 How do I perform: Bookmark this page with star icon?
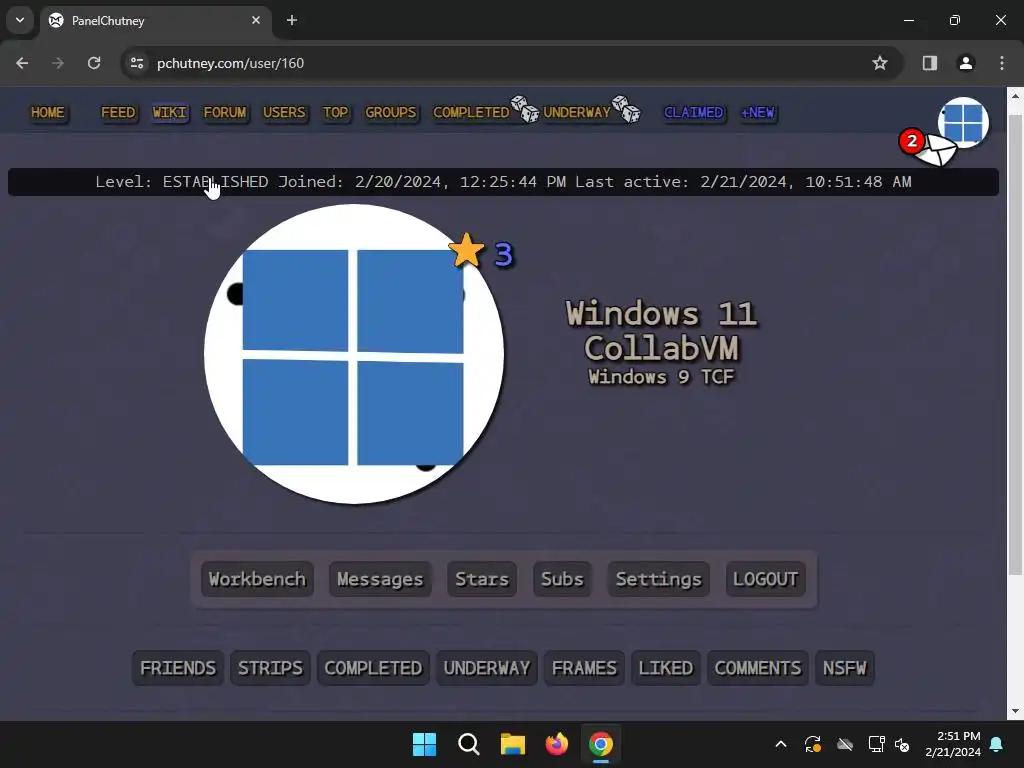point(880,63)
